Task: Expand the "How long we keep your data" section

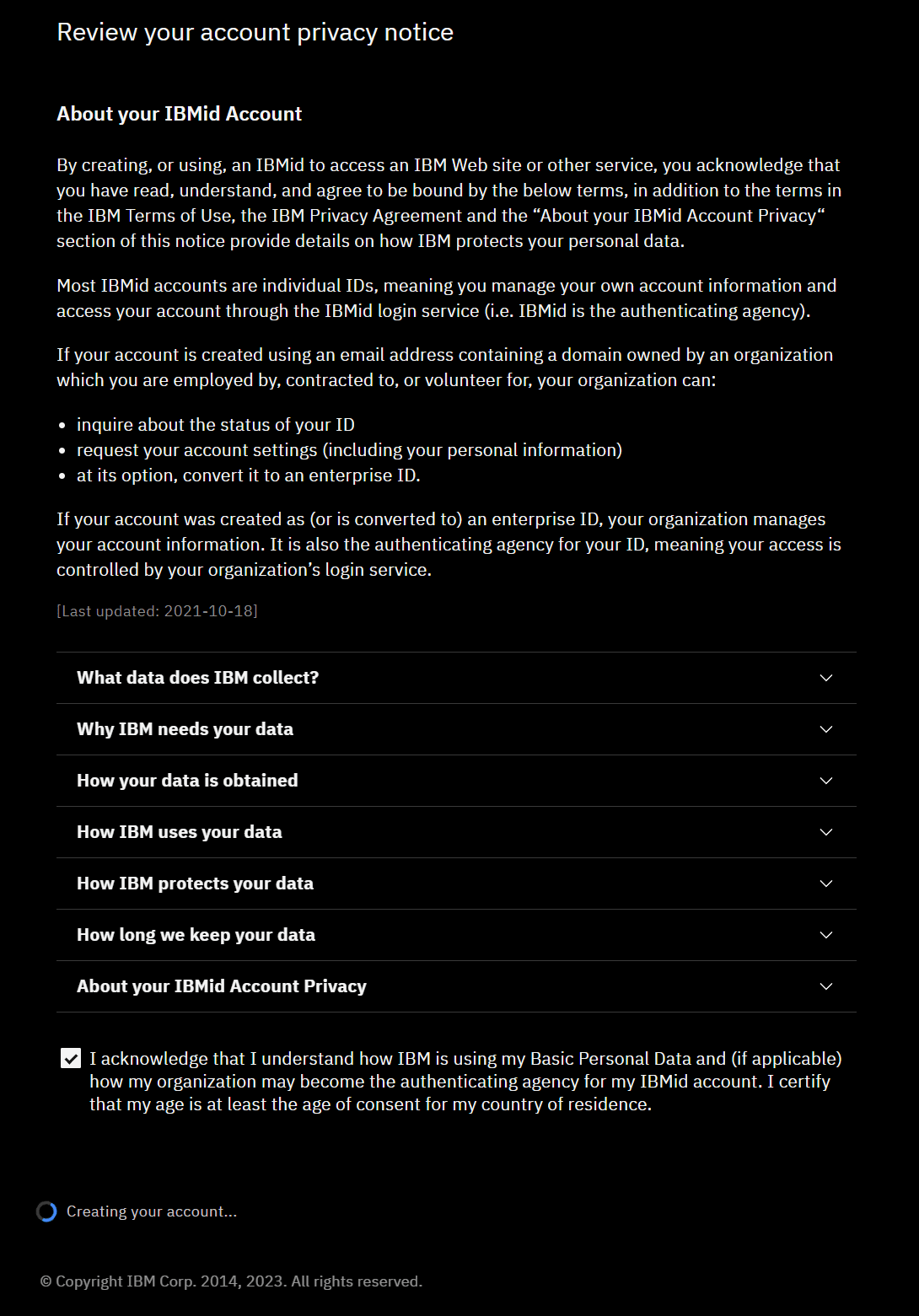Action: click(x=196, y=935)
